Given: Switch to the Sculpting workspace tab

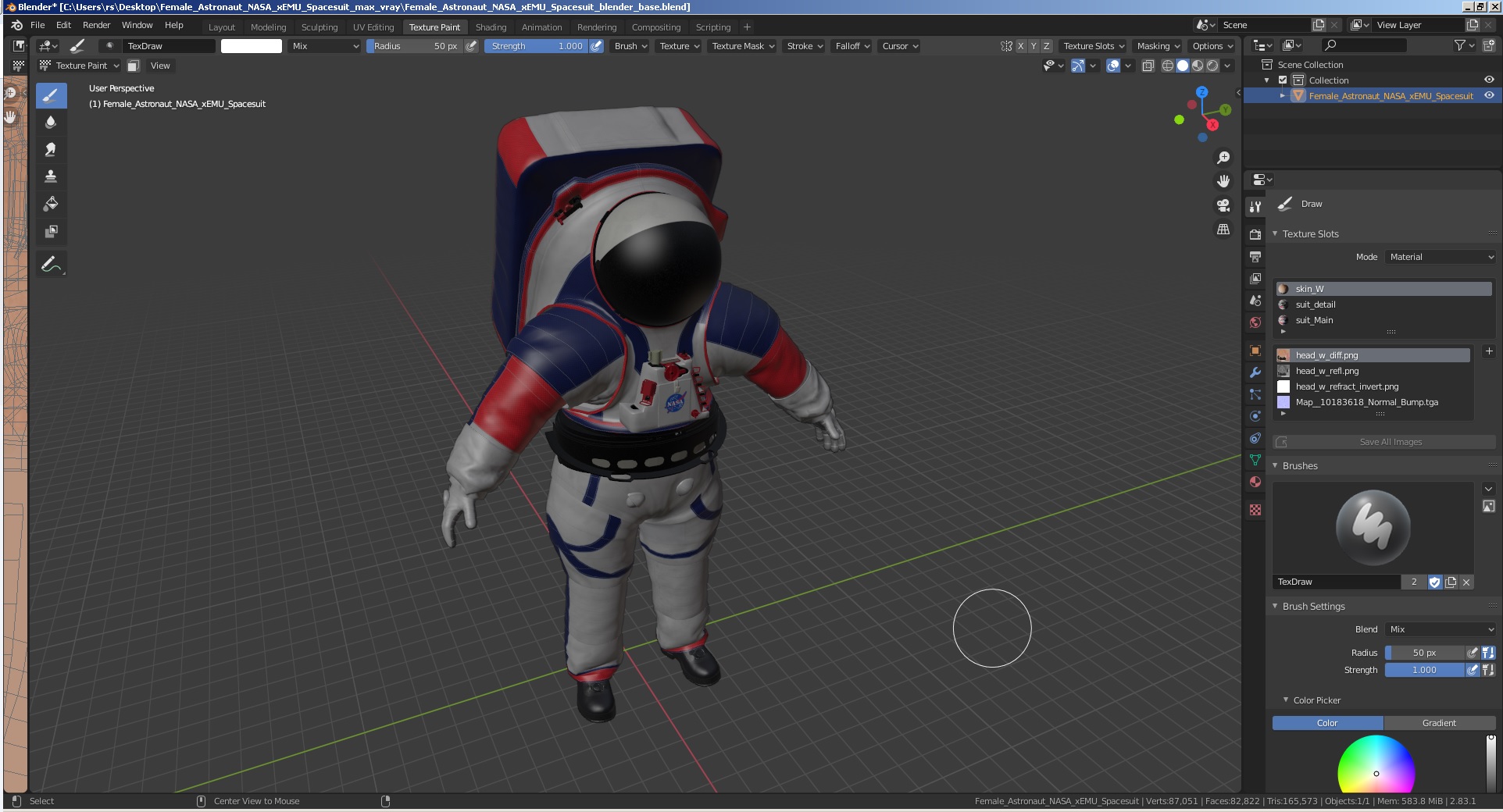Looking at the screenshot, I should click(x=320, y=27).
